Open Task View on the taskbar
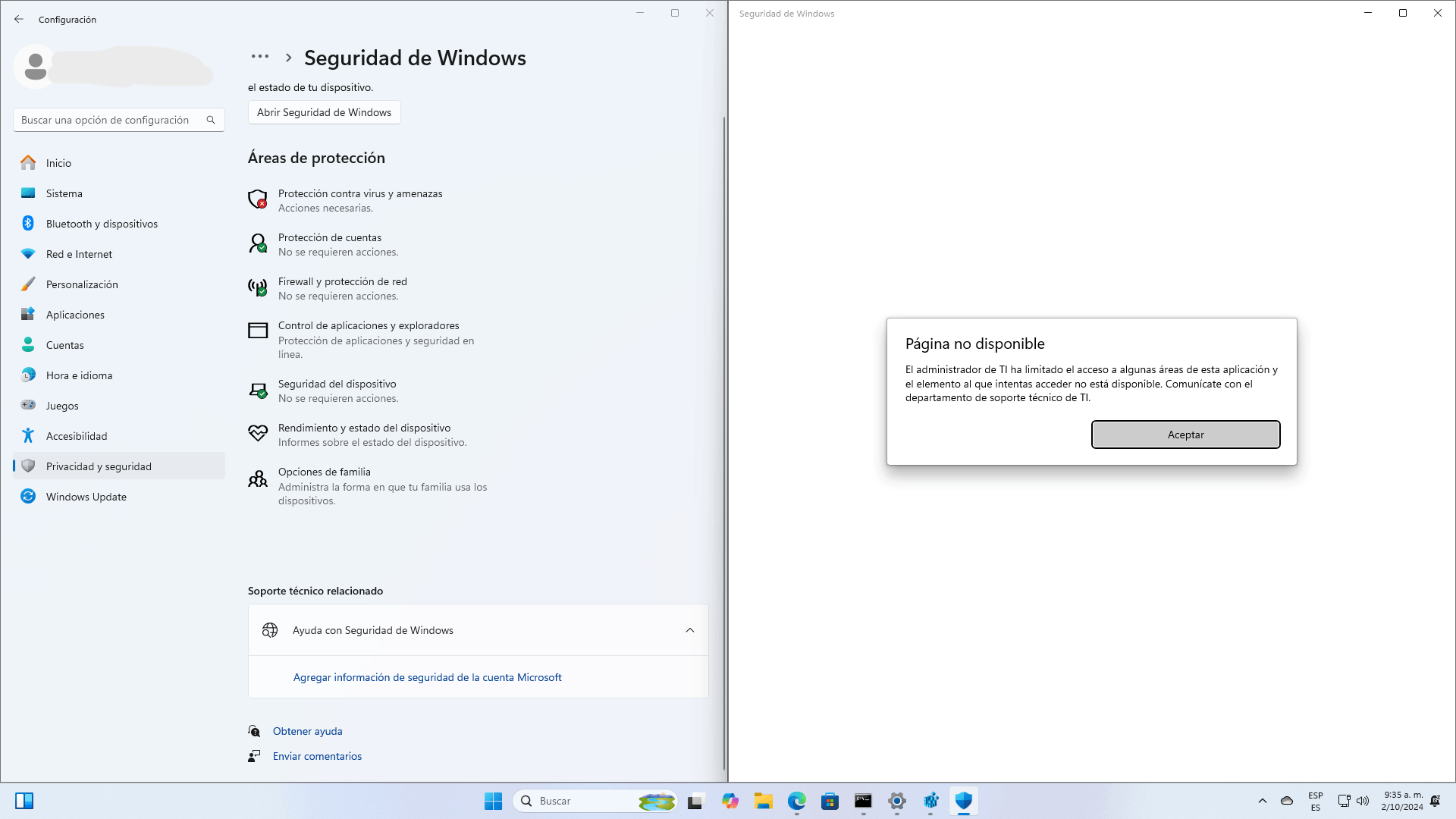Screen dimensions: 1456x819 695,801
